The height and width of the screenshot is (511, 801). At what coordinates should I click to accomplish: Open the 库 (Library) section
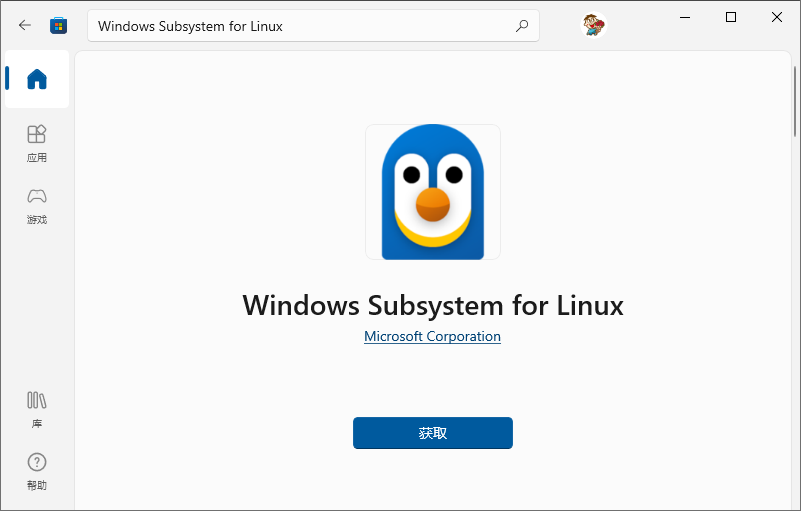click(x=37, y=410)
